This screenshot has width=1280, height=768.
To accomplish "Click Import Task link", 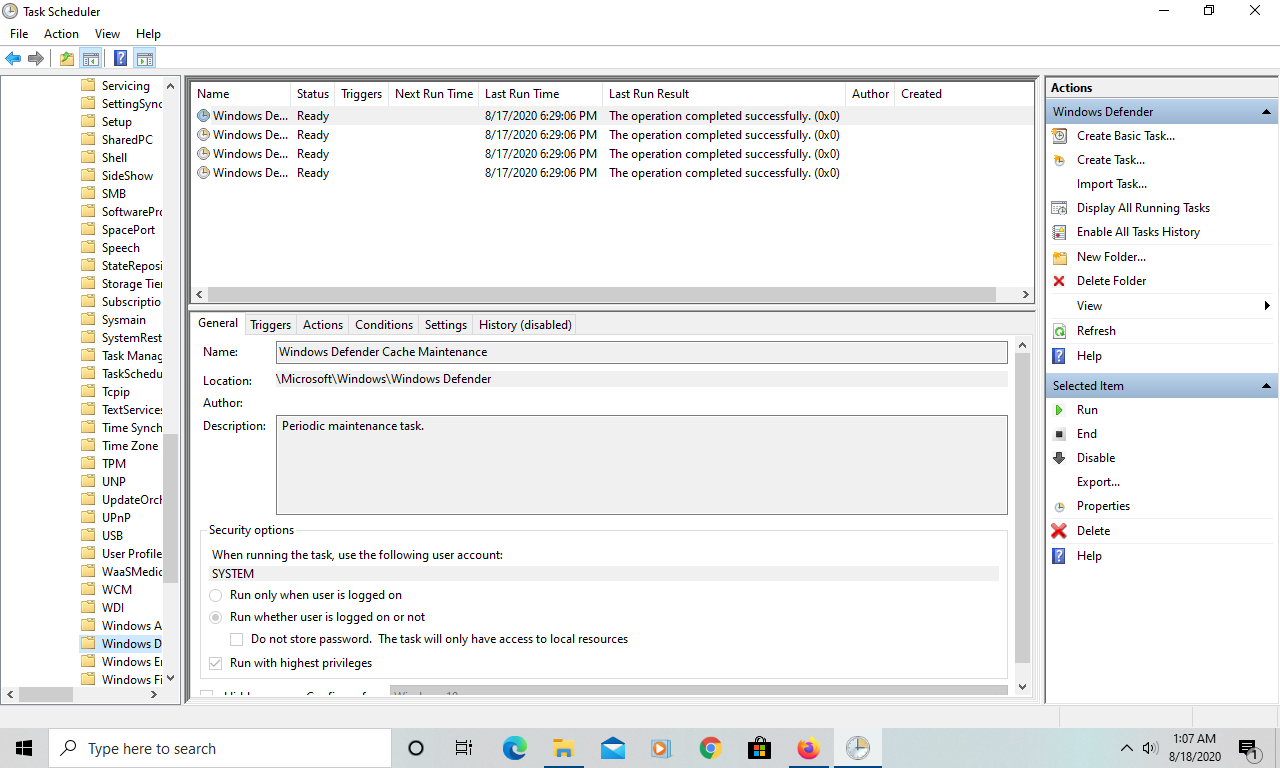I will coord(1111,184).
